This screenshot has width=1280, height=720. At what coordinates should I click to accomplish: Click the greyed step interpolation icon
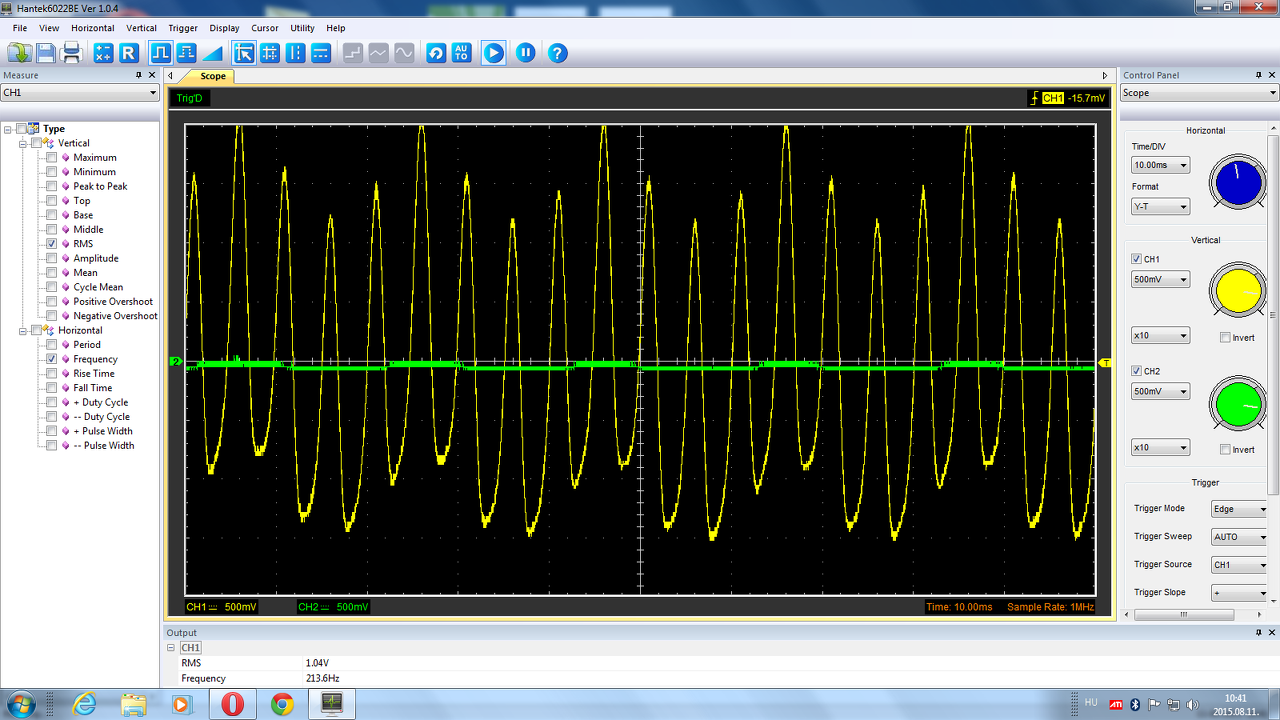(353, 53)
